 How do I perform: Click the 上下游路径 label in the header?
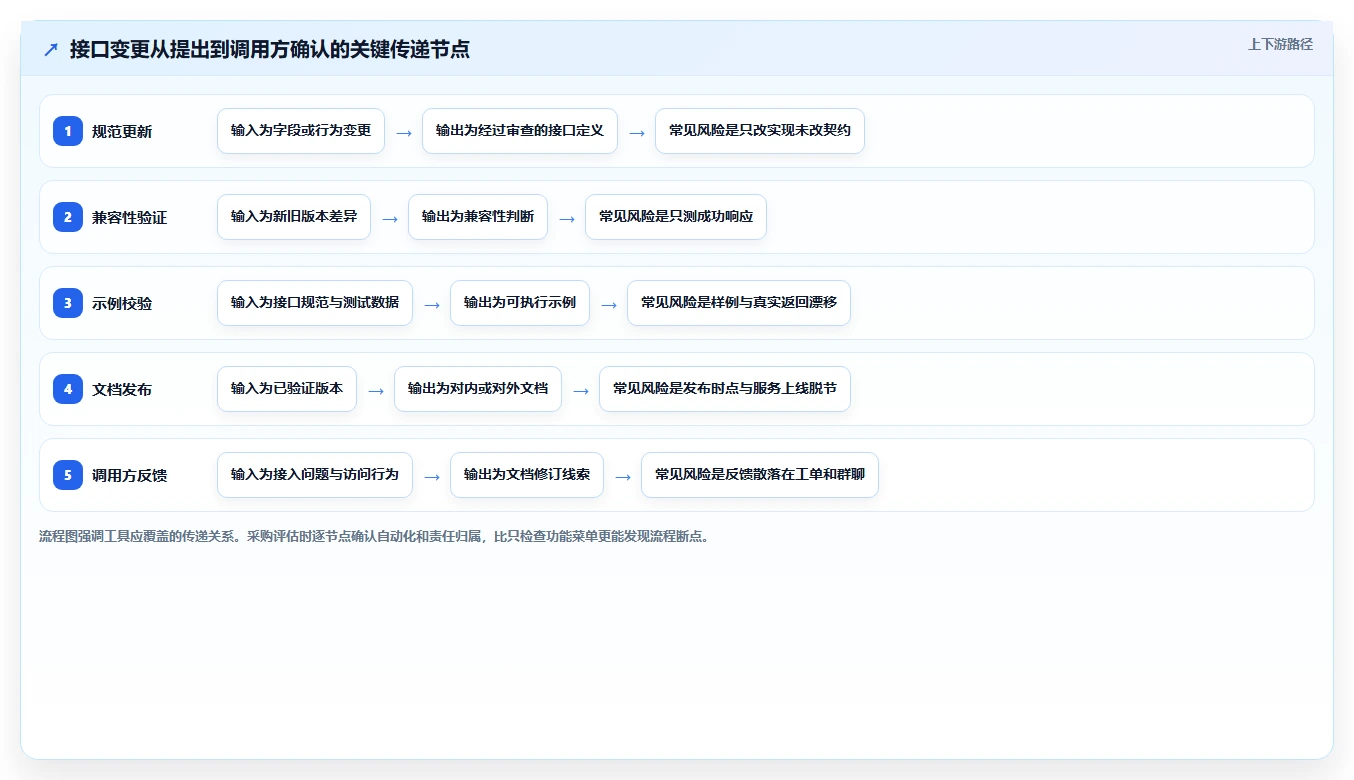coord(1280,45)
